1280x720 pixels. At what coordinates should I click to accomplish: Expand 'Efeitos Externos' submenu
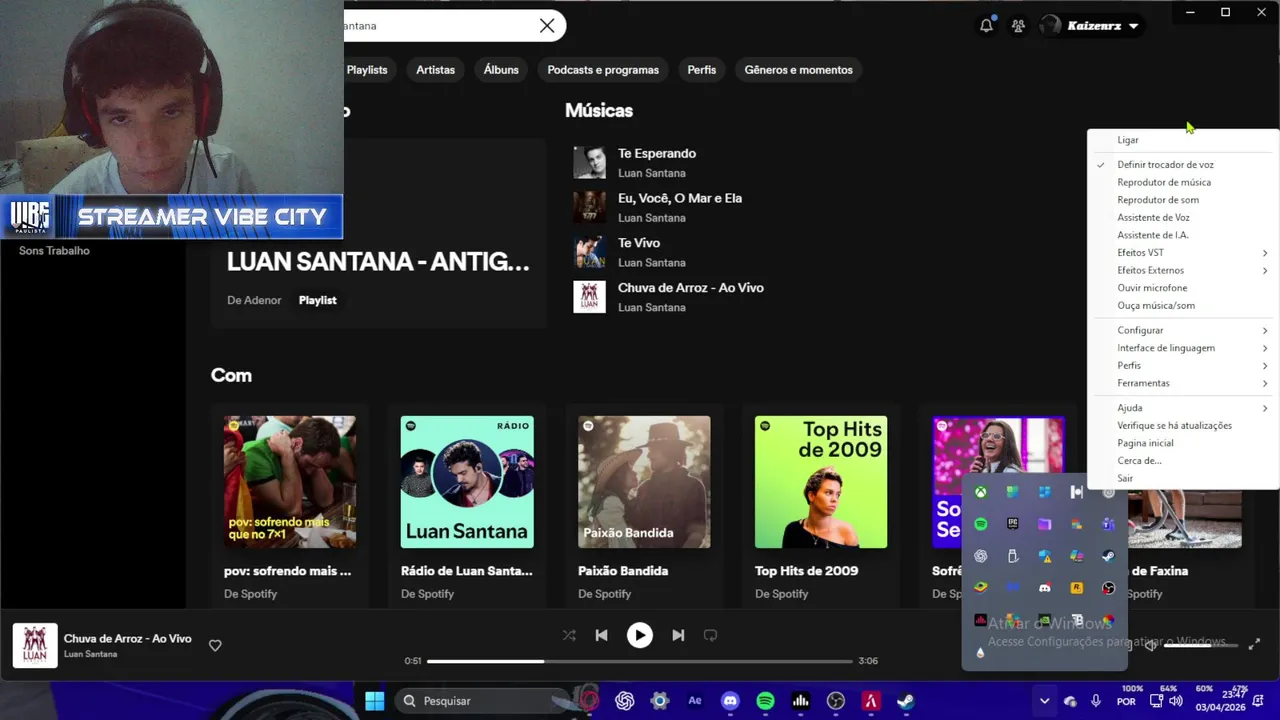[x=1182, y=271]
